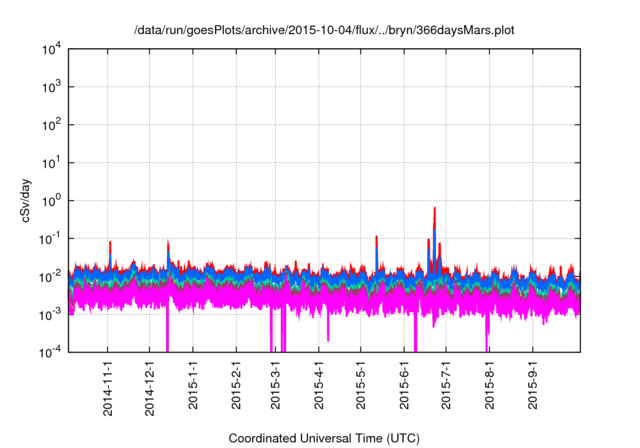The height and width of the screenshot is (448, 640).
Task: Click the 10^-1 y-axis tick label
Action: 49,239
